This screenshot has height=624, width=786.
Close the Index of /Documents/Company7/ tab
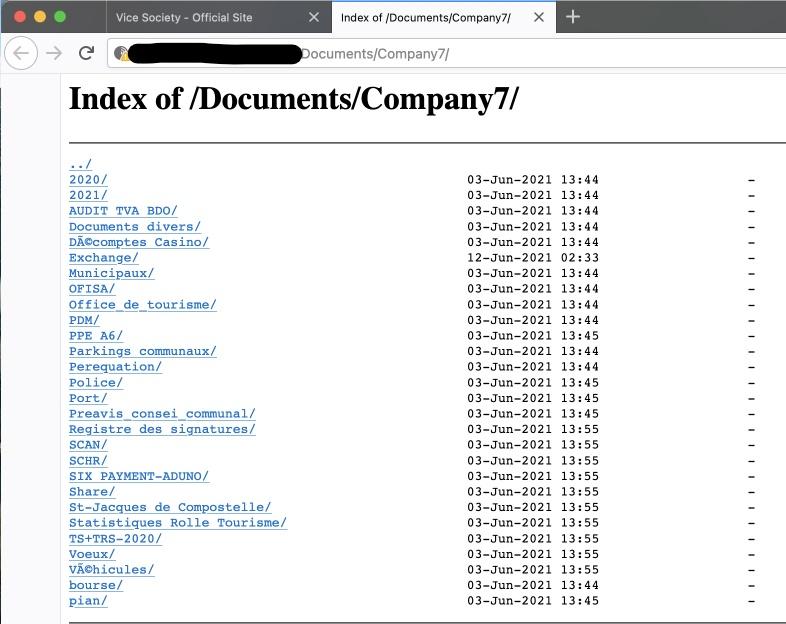[x=539, y=17]
